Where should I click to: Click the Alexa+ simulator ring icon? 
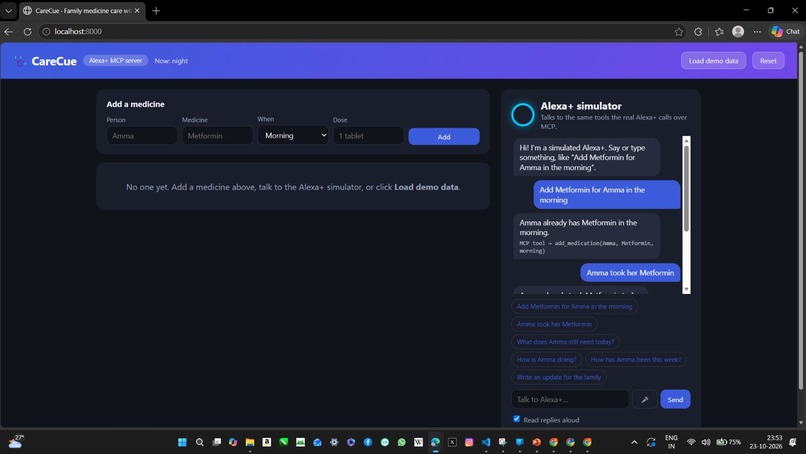pos(522,115)
